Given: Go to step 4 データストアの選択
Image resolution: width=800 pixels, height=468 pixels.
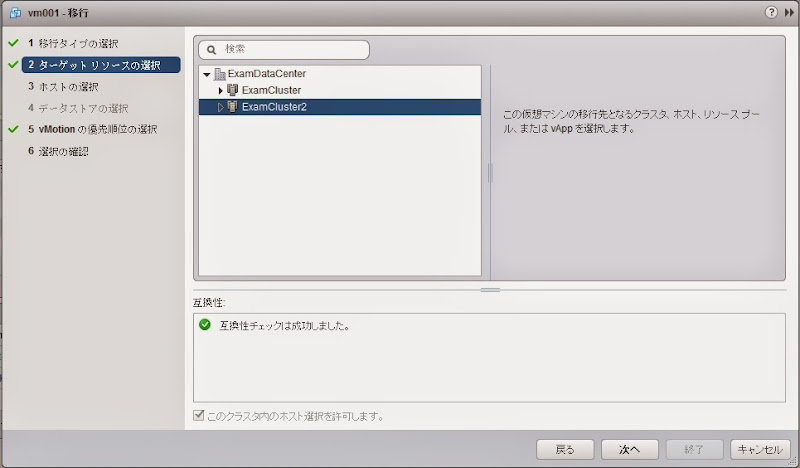Looking at the screenshot, I should (x=78, y=108).
